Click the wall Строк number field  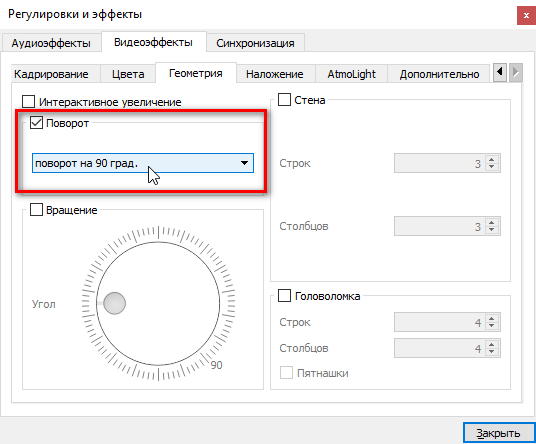440,163
